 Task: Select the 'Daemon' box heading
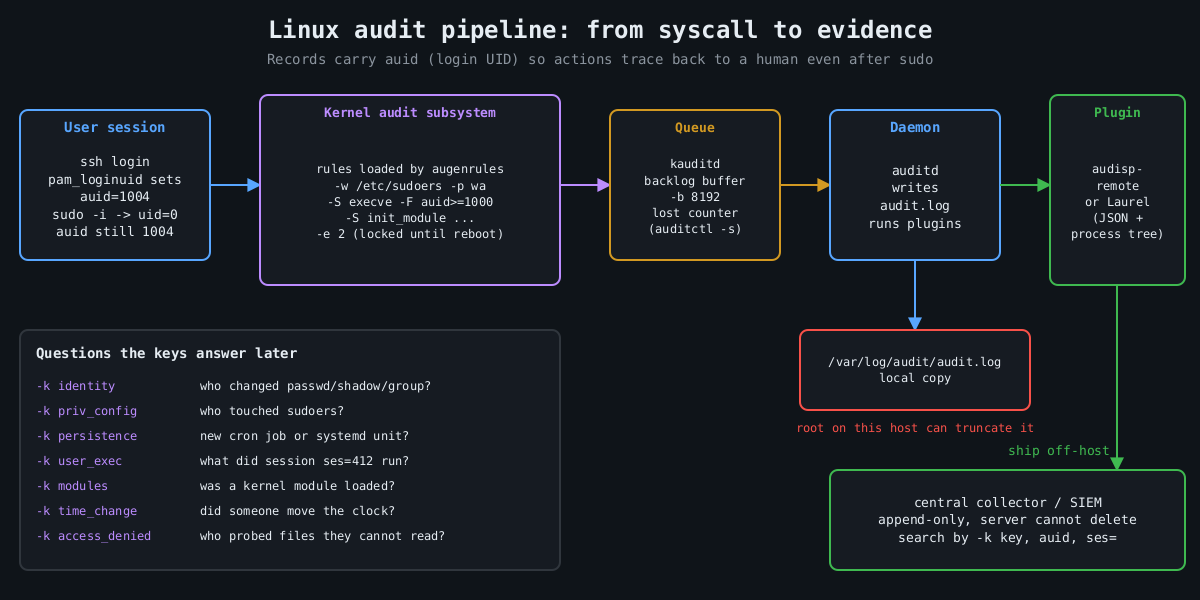click(x=915, y=128)
